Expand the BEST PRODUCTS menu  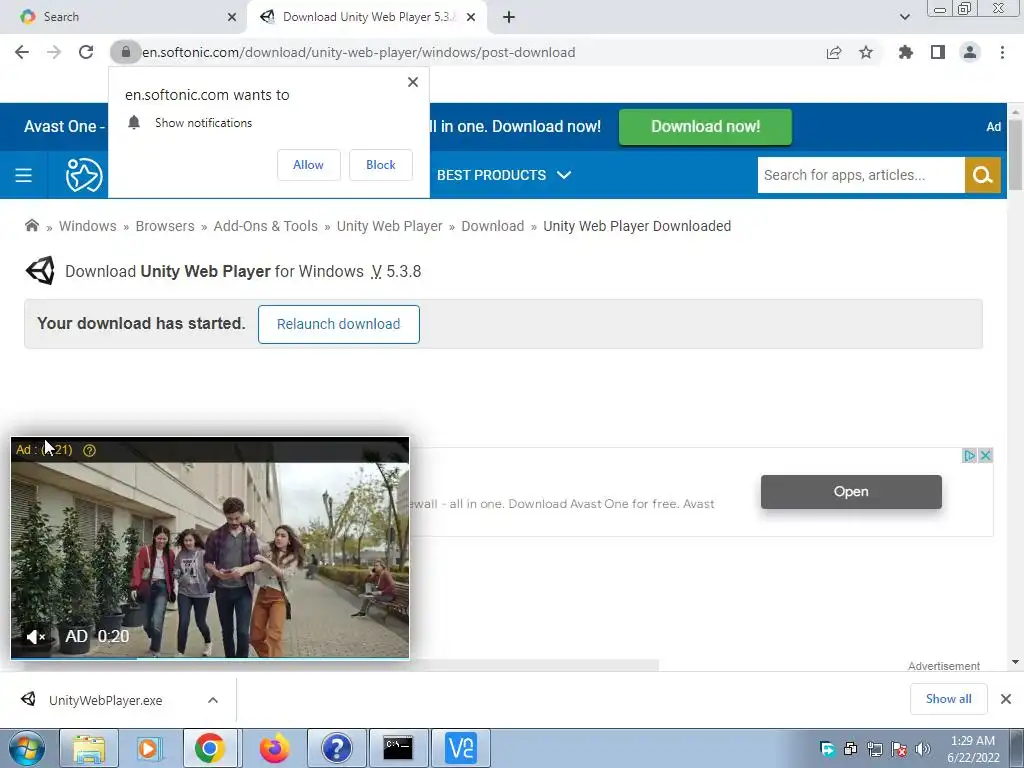504,175
